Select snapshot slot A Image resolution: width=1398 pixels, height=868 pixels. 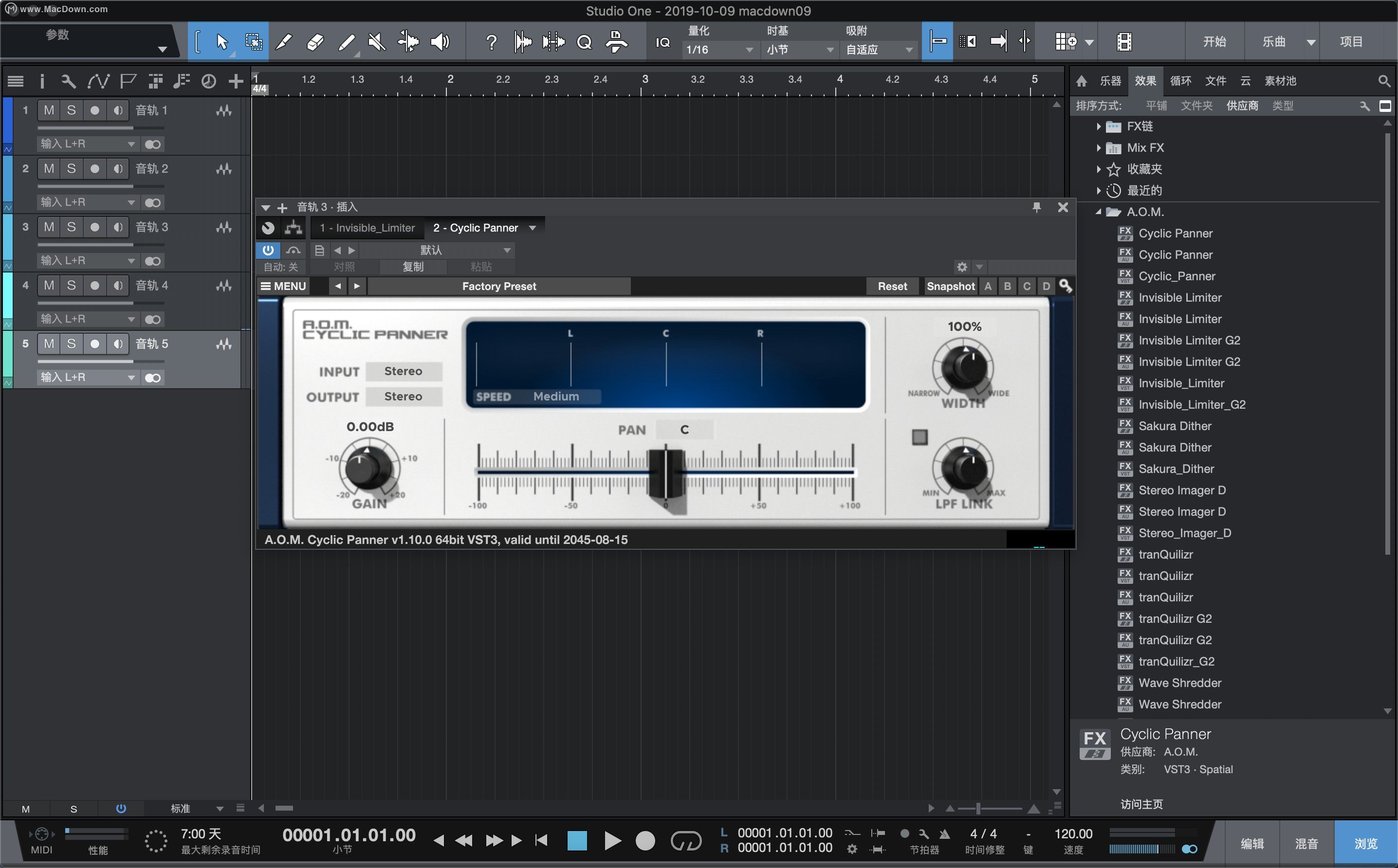(x=988, y=286)
